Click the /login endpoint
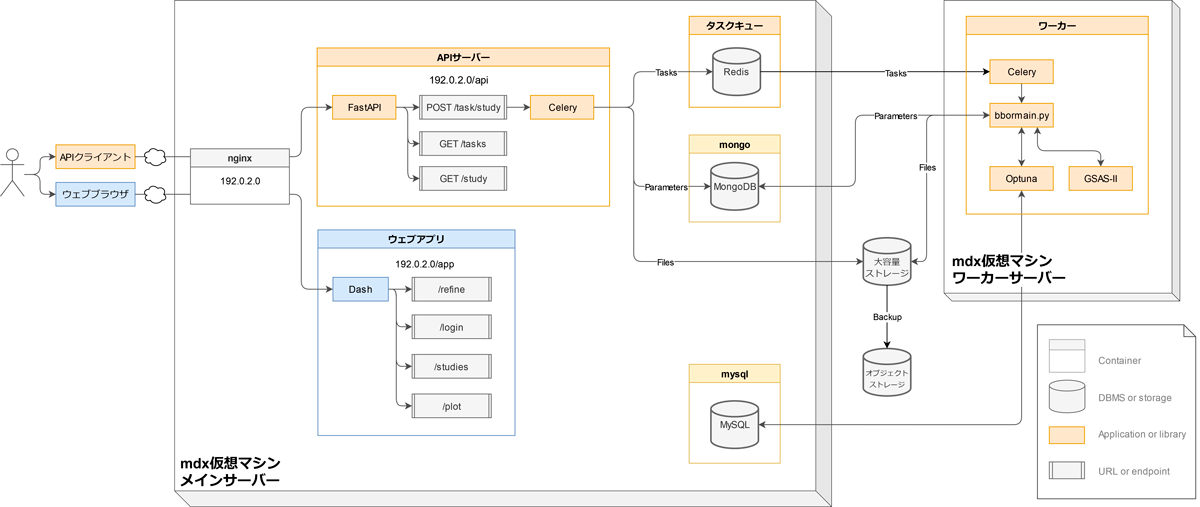This screenshot has width=1200, height=507. click(452, 327)
